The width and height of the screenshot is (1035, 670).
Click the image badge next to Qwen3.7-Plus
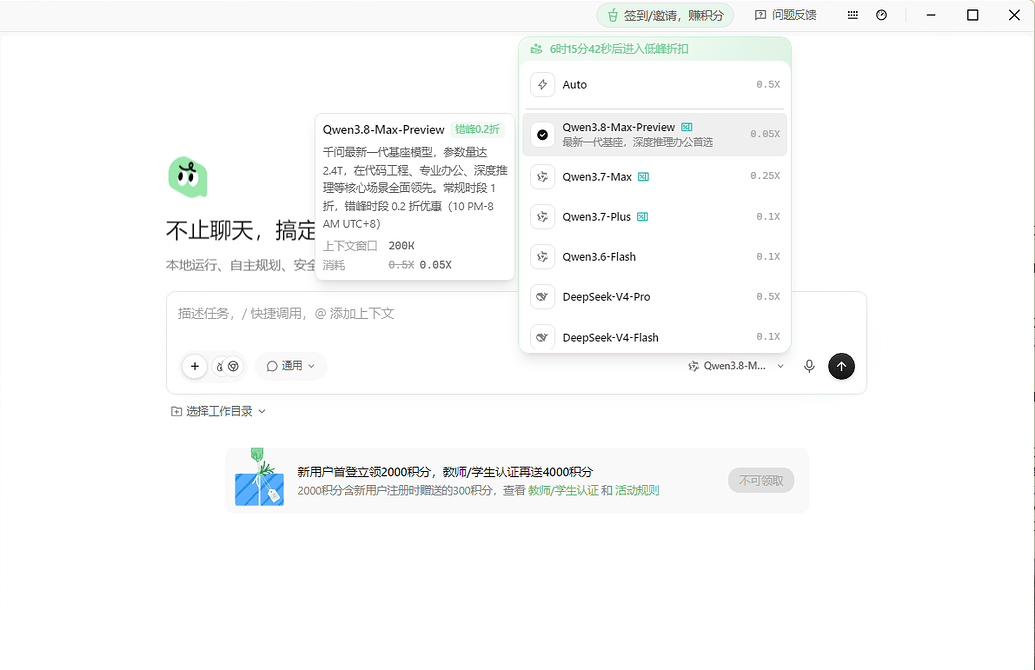pyautogui.click(x=642, y=217)
